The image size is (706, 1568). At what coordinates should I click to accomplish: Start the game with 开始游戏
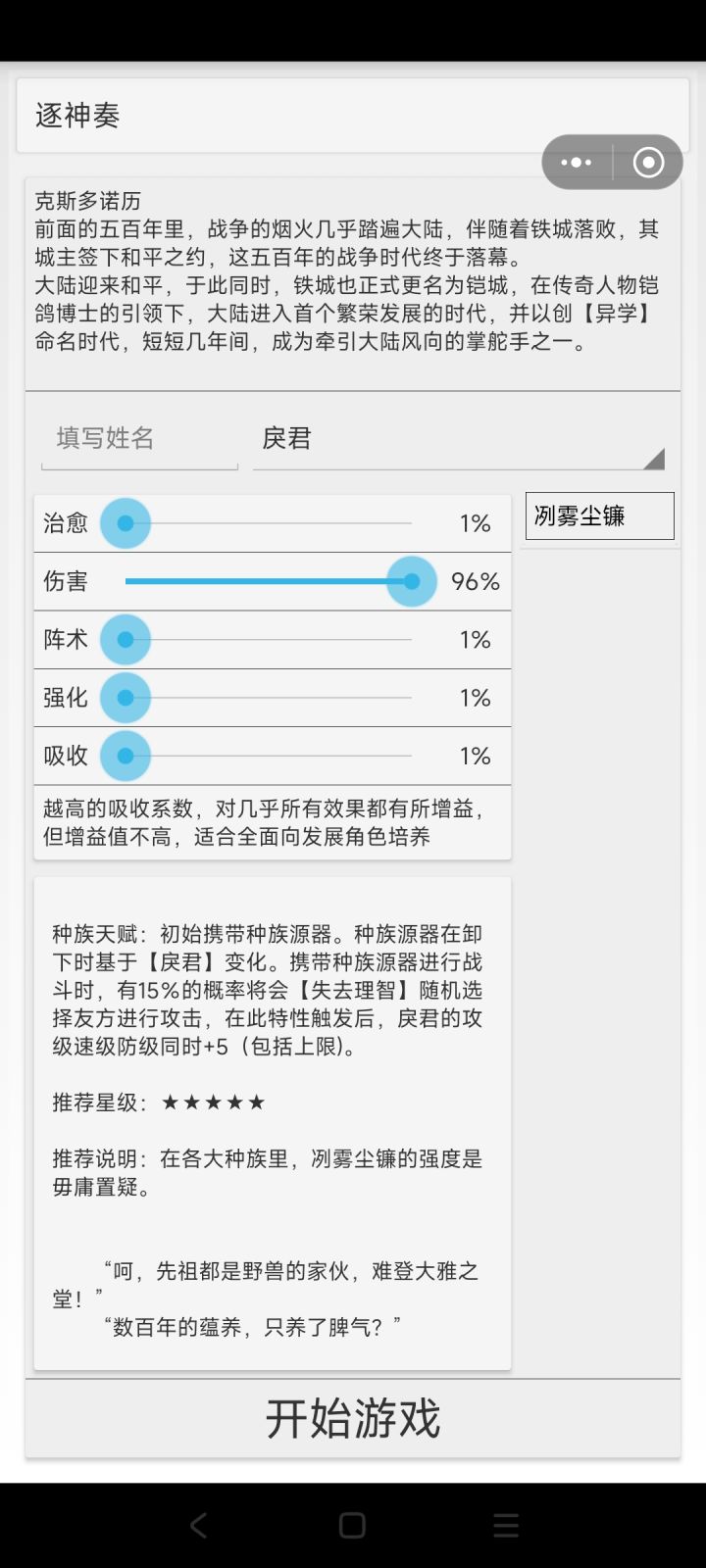coord(353,1418)
